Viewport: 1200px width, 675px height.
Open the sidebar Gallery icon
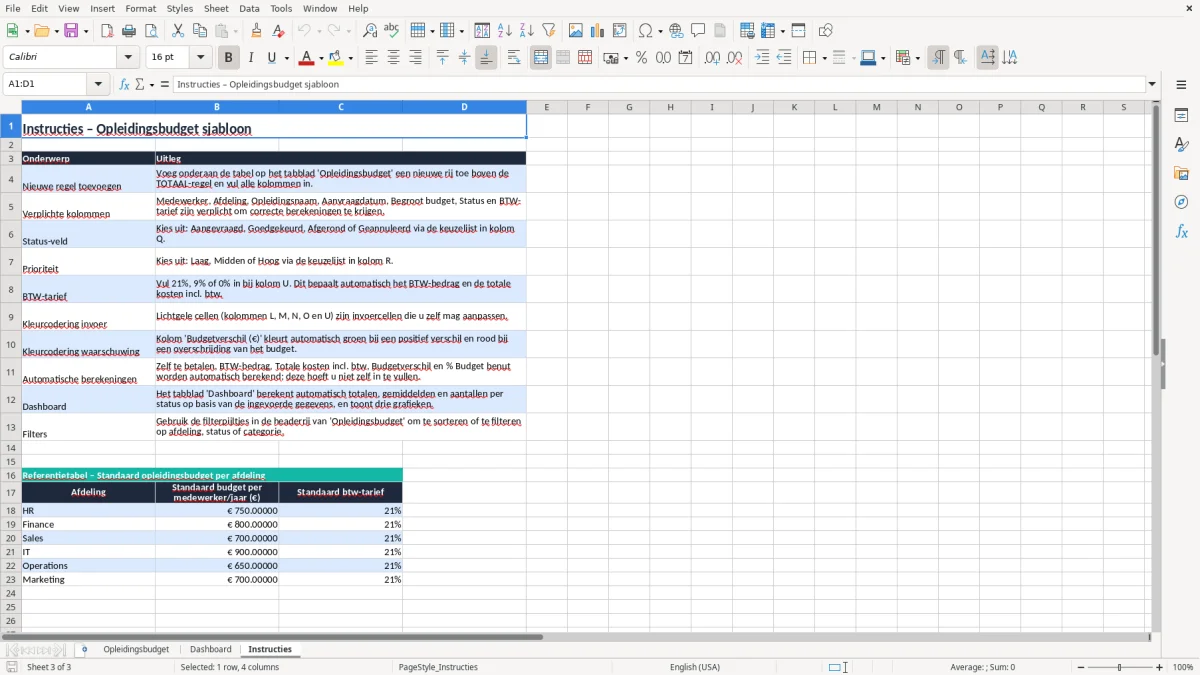pyautogui.click(x=1181, y=173)
